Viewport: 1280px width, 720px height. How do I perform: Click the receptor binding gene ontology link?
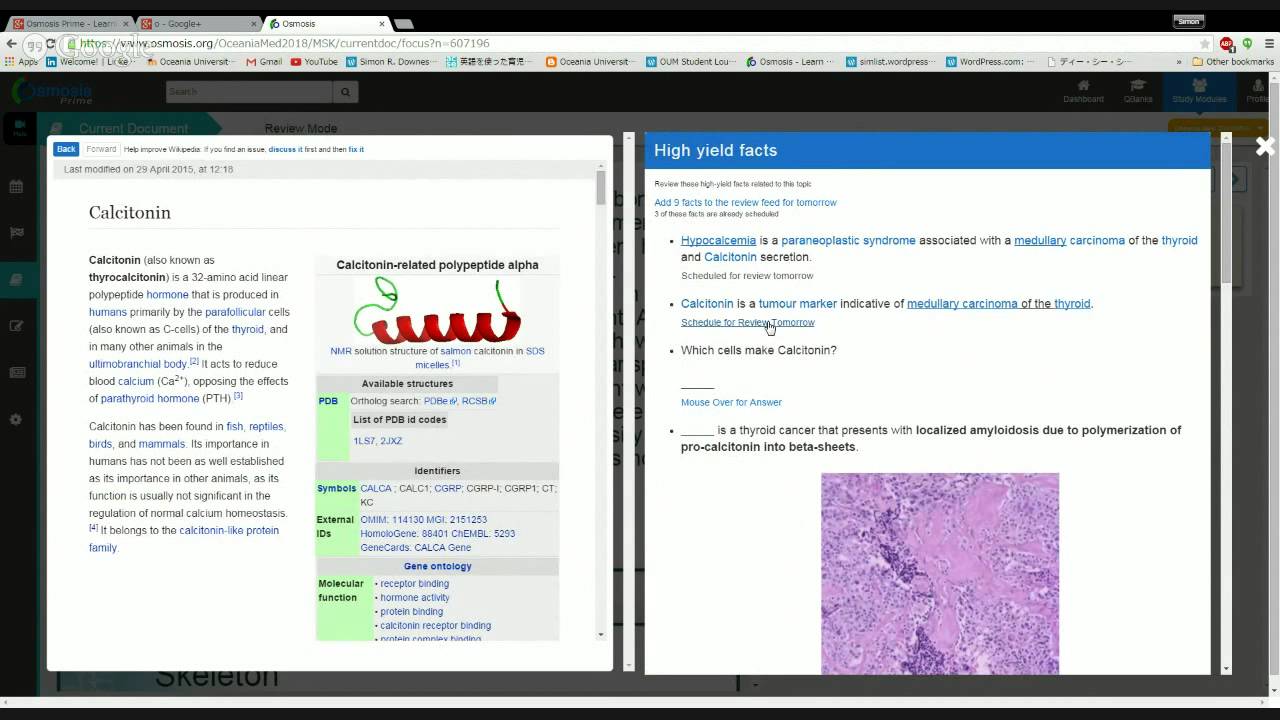pos(414,583)
